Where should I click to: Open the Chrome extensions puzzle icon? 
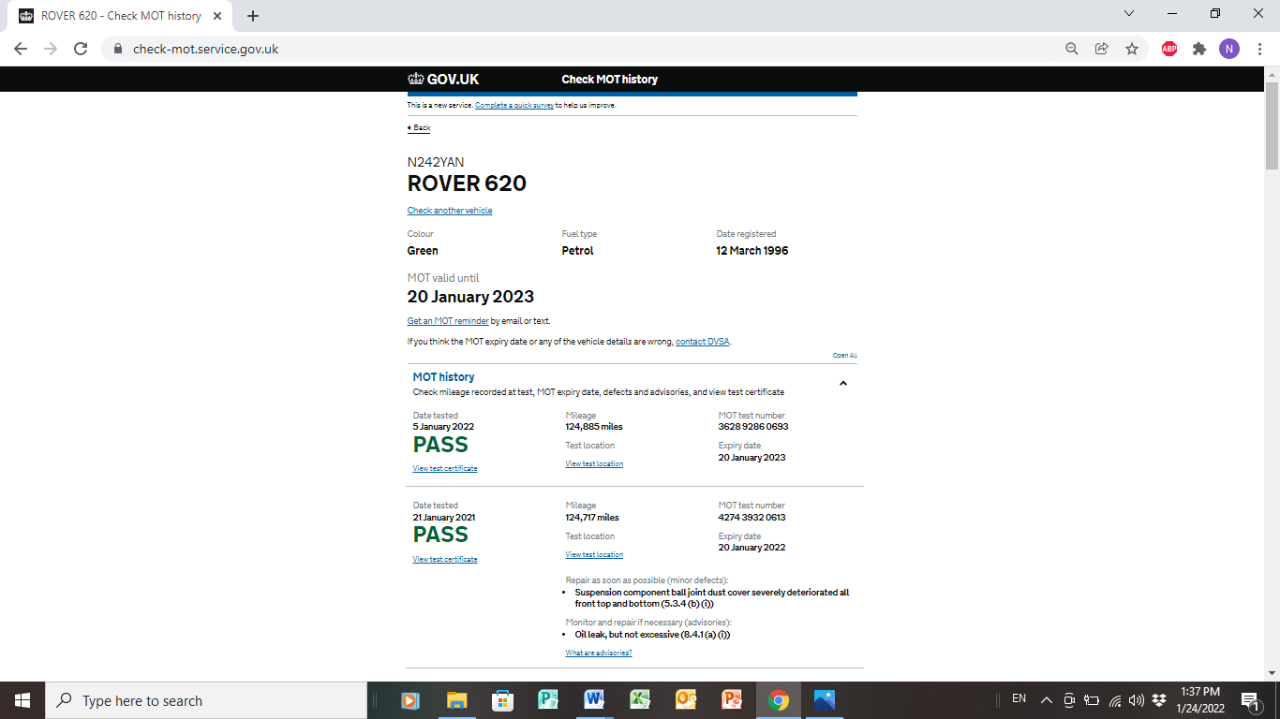point(1199,48)
